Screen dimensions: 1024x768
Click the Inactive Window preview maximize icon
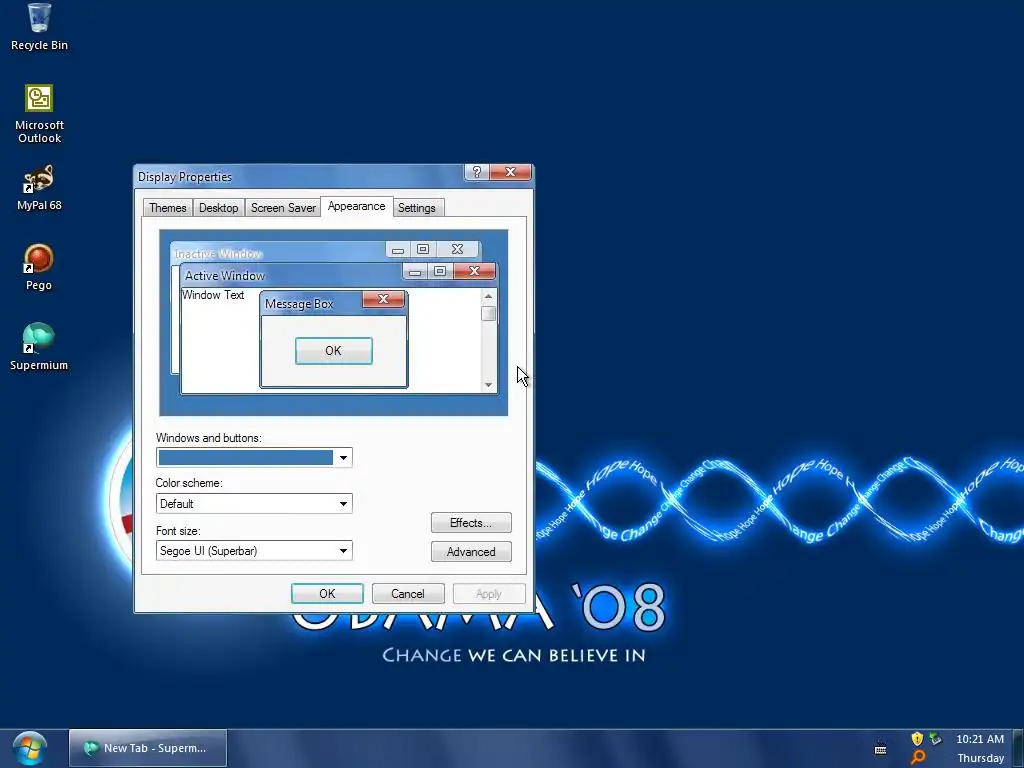point(423,249)
